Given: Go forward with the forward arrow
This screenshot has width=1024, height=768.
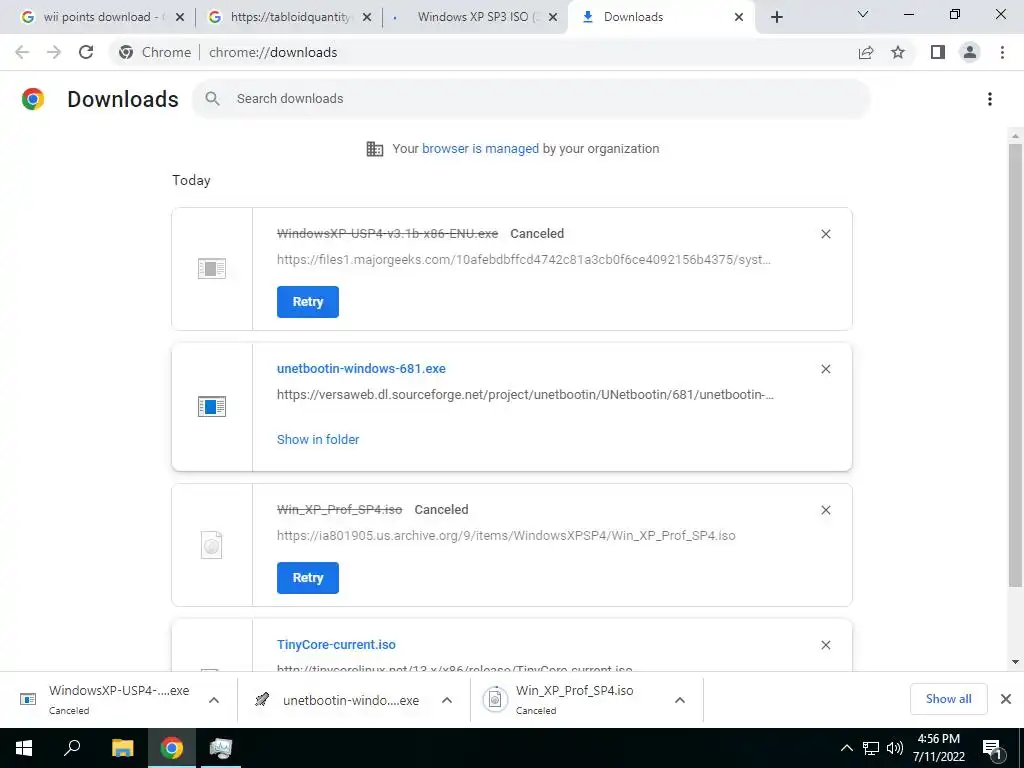Looking at the screenshot, I should tap(54, 52).
